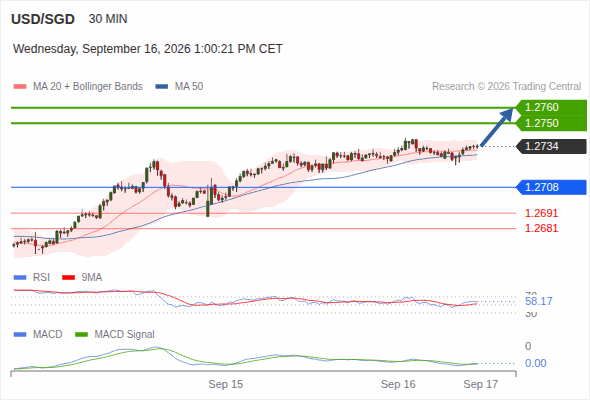Click the USD/SGD chart title

tap(43, 19)
